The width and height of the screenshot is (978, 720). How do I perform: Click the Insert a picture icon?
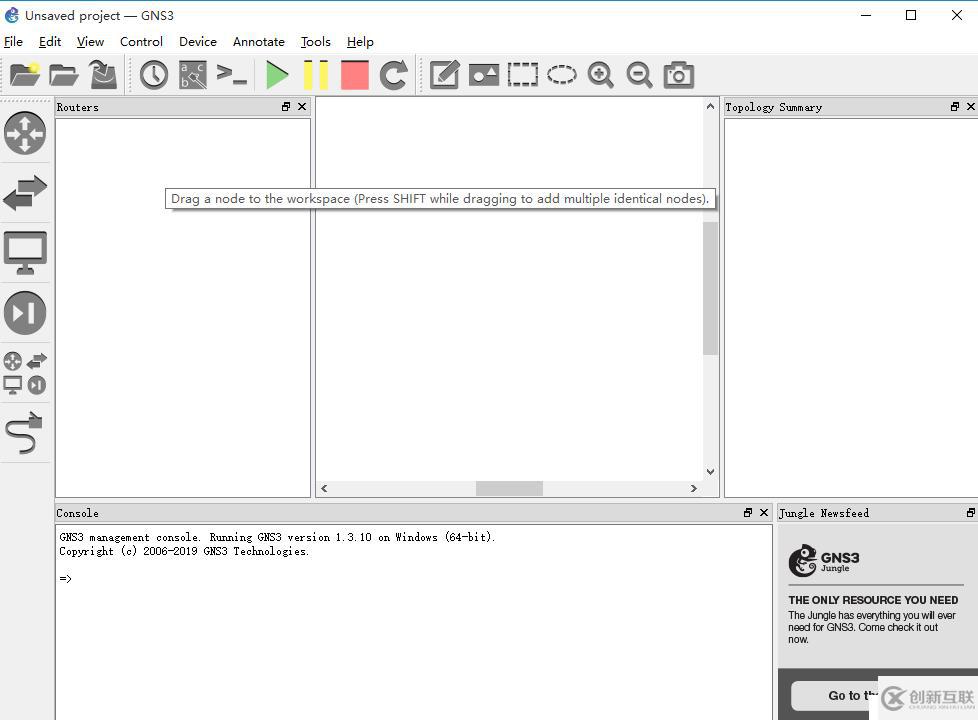(x=484, y=75)
